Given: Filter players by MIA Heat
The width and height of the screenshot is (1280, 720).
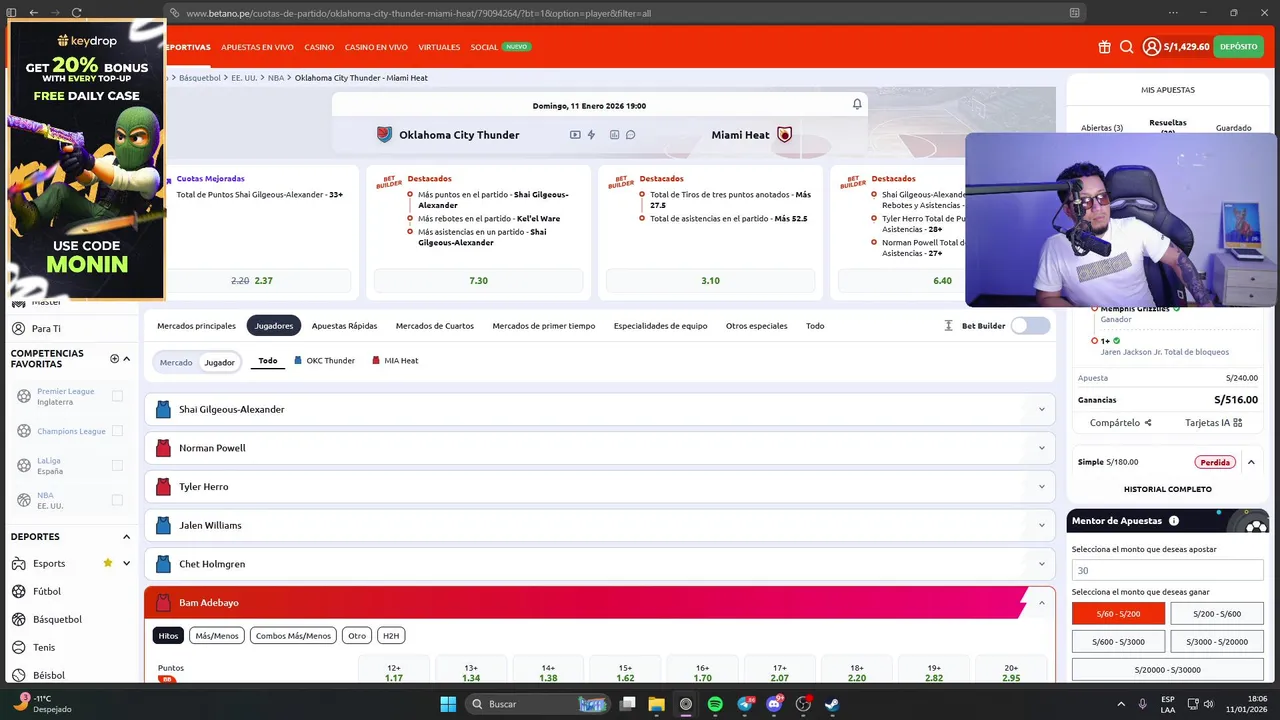Looking at the screenshot, I should pyautogui.click(x=395, y=360).
